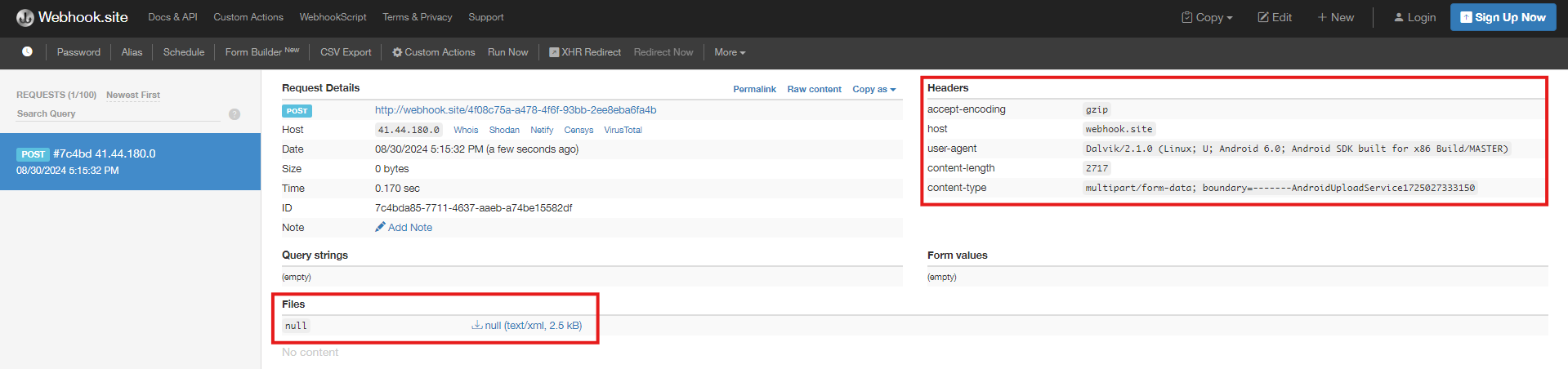
Task: Expand the Copy as dropdown
Action: (x=873, y=89)
